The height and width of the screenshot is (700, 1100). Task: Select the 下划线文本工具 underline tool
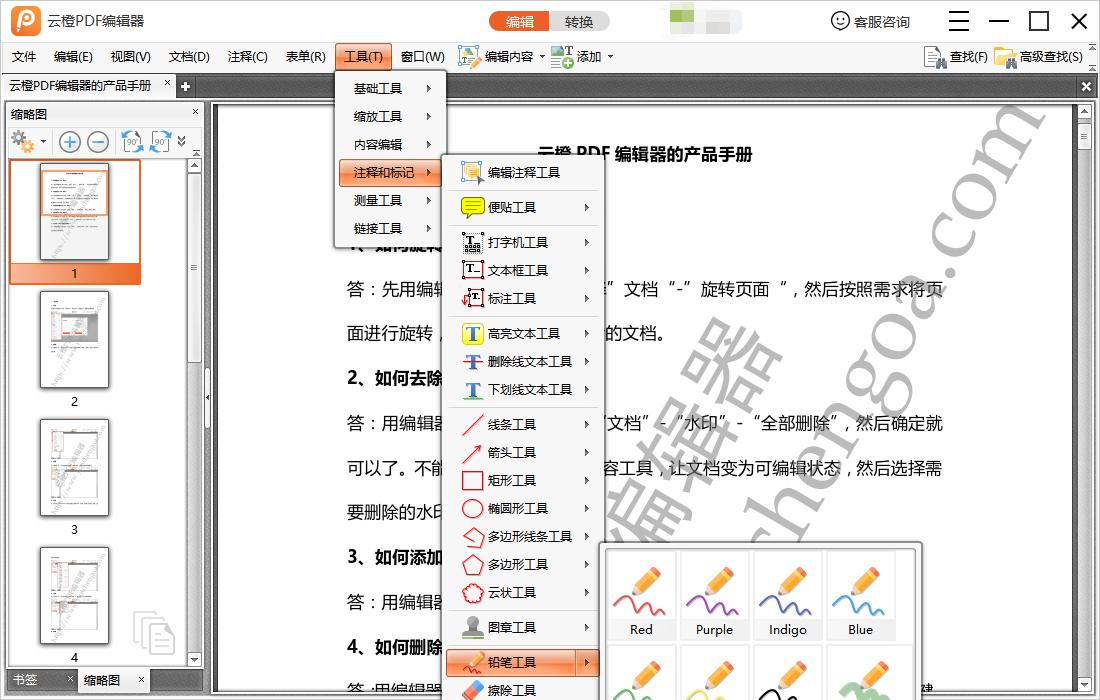click(523, 390)
